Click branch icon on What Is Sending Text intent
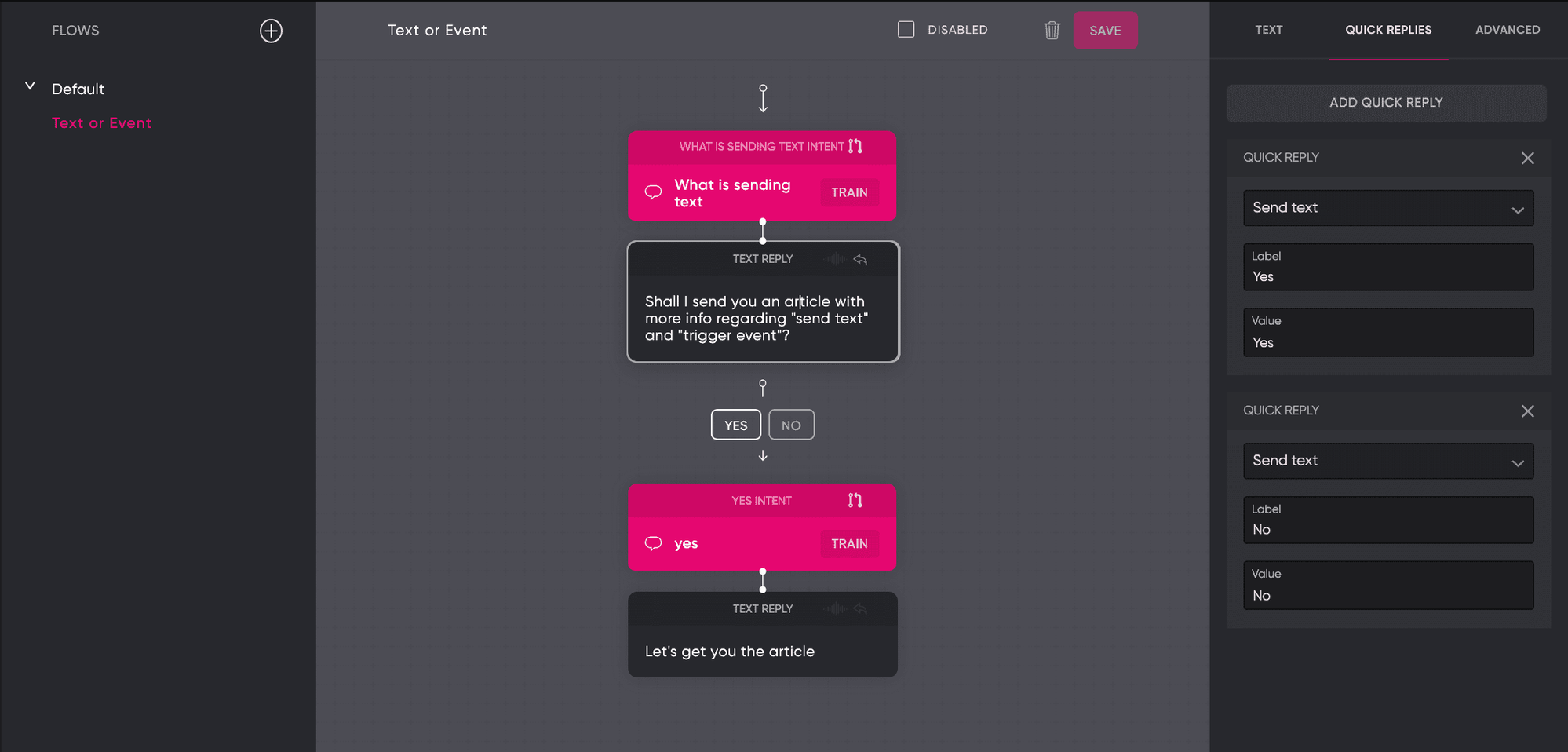 tap(855, 146)
